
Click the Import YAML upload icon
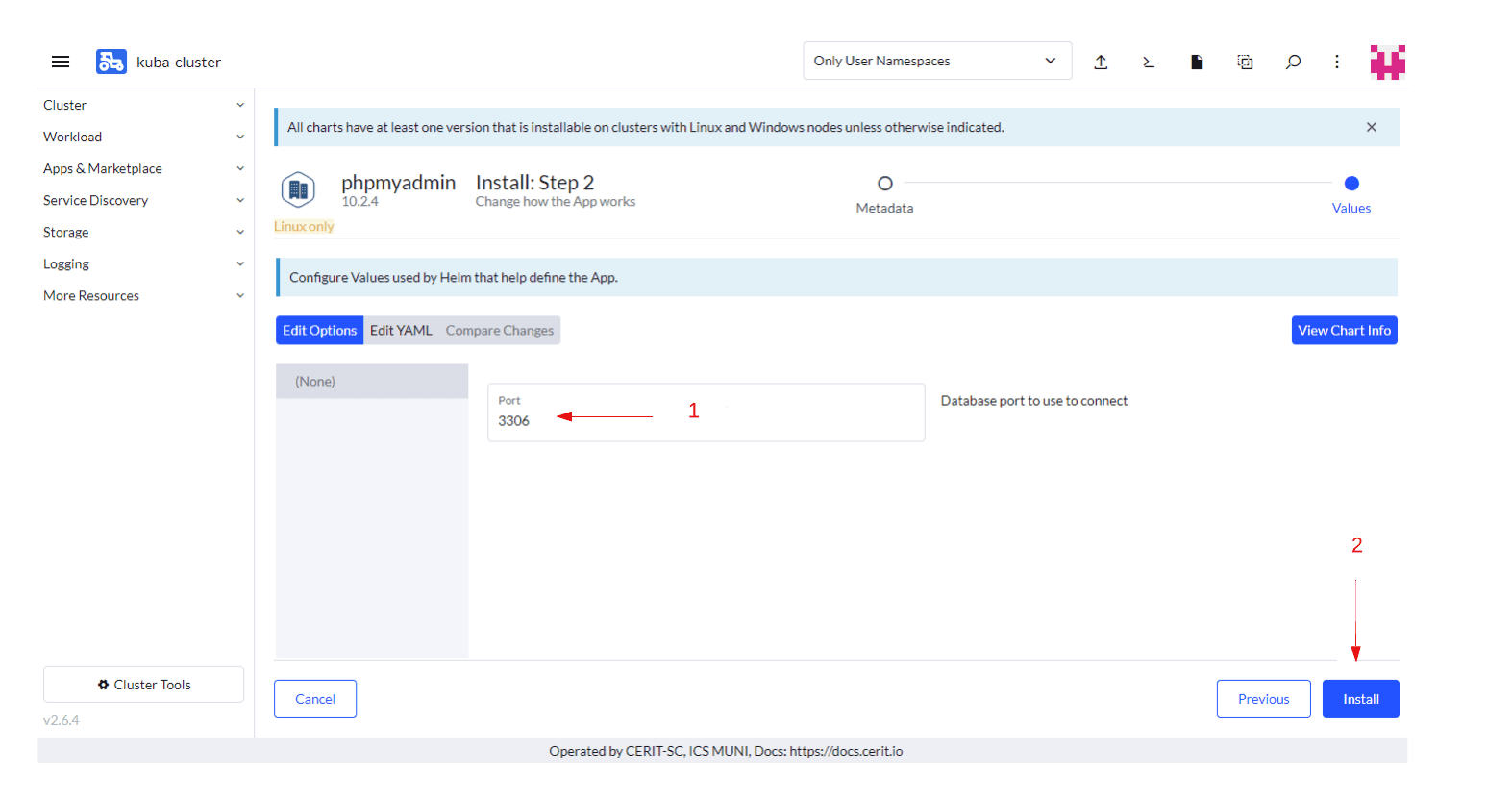(1101, 62)
